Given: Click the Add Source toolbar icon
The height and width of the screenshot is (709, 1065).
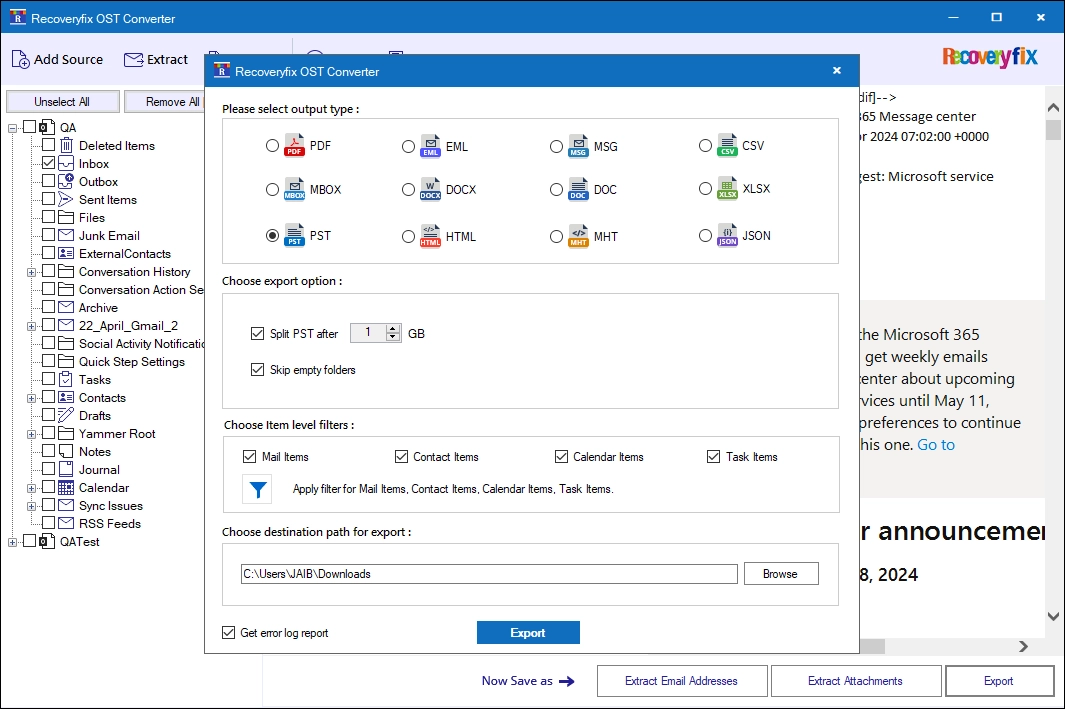Looking at the screenshot, I should 20,60.
